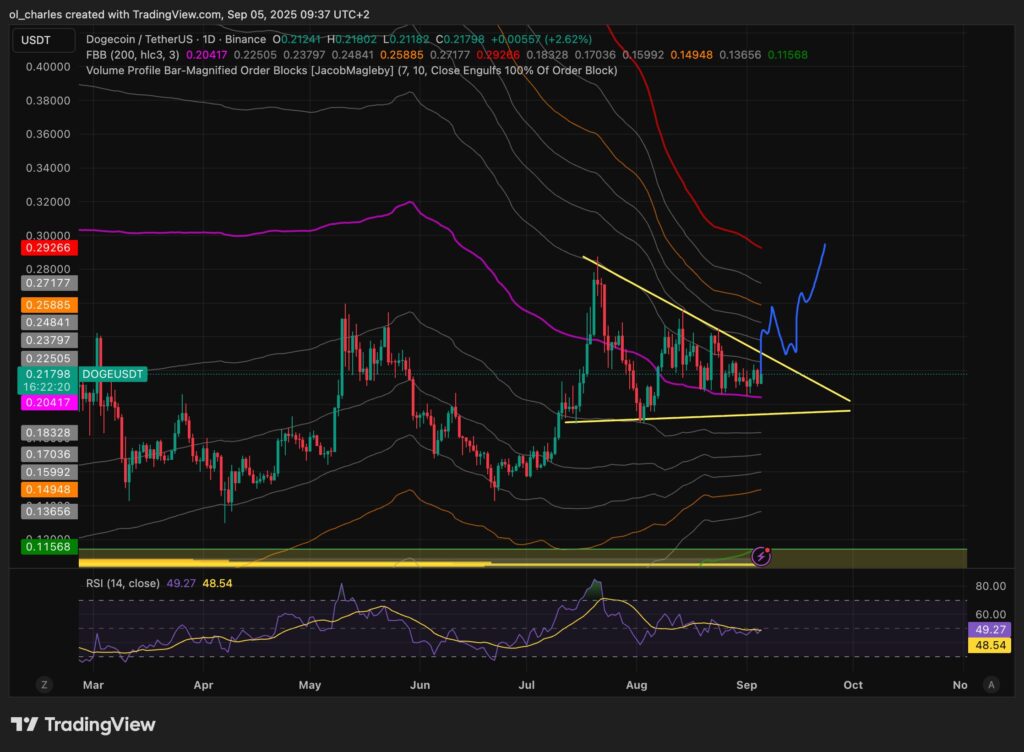Click the lightning bolt quick-trade icon on the chart
The height and width of the screenshot is (752, 1024).
click(761, 554)
